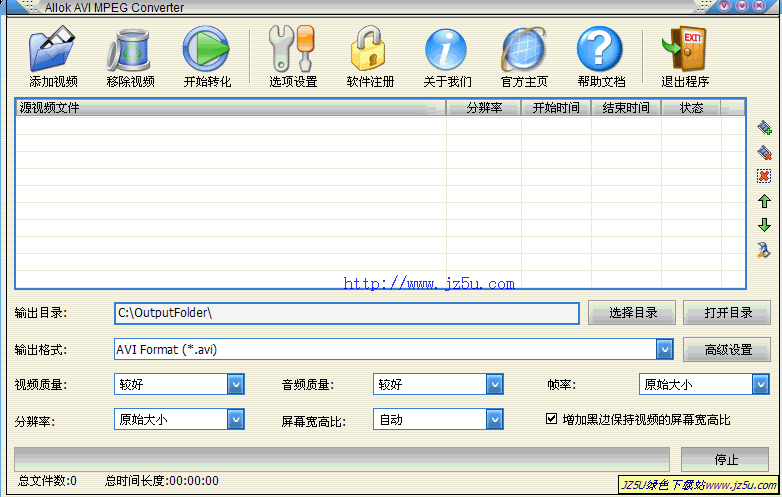Click the side filmstrip remove icon with red x
This screenshot has height=497, width=782.
[x=764, y=152]
